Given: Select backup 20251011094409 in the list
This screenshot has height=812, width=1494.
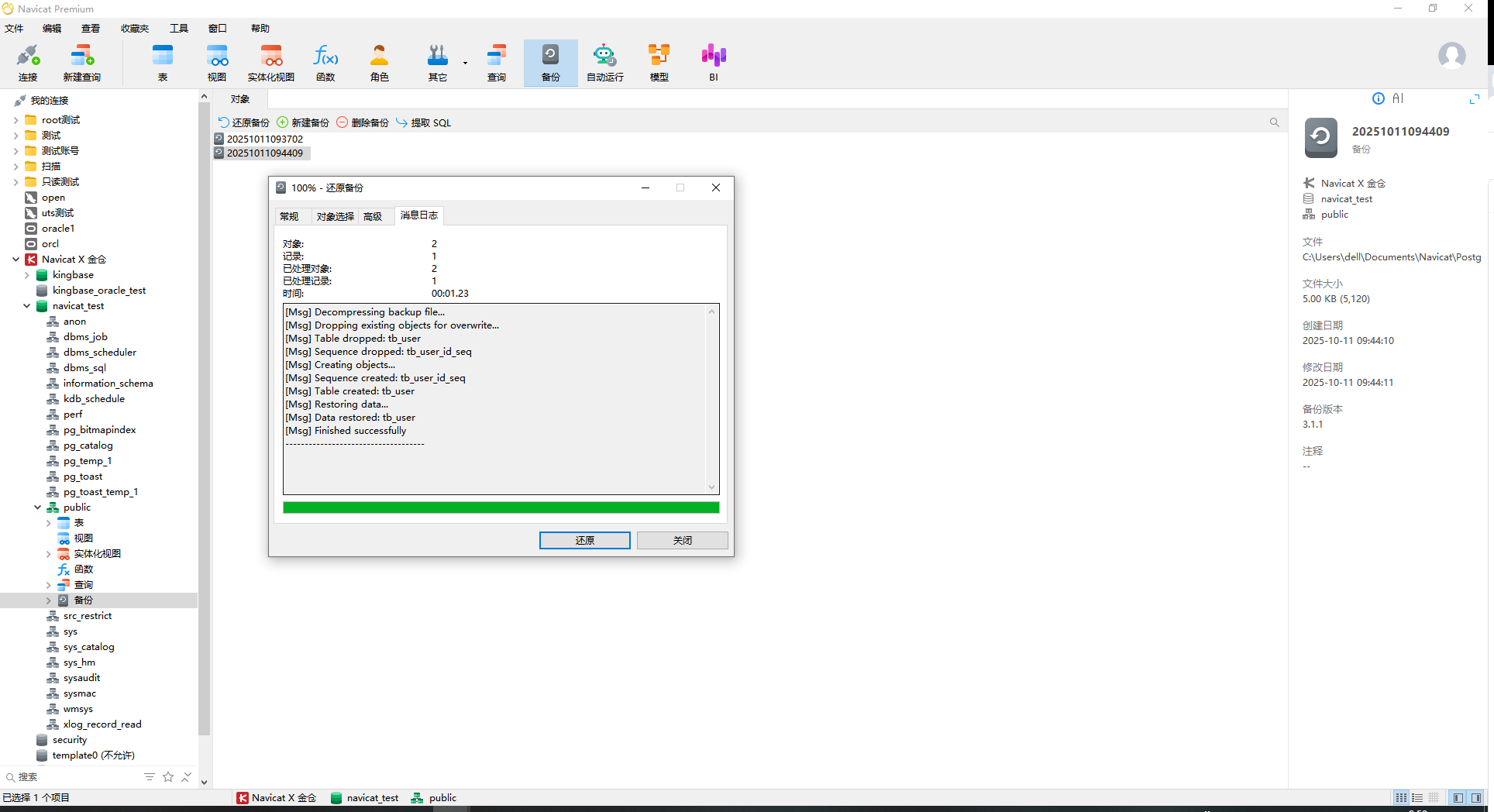Looking at the screenshot, I should pyautogui.click(x=262, y=153).
